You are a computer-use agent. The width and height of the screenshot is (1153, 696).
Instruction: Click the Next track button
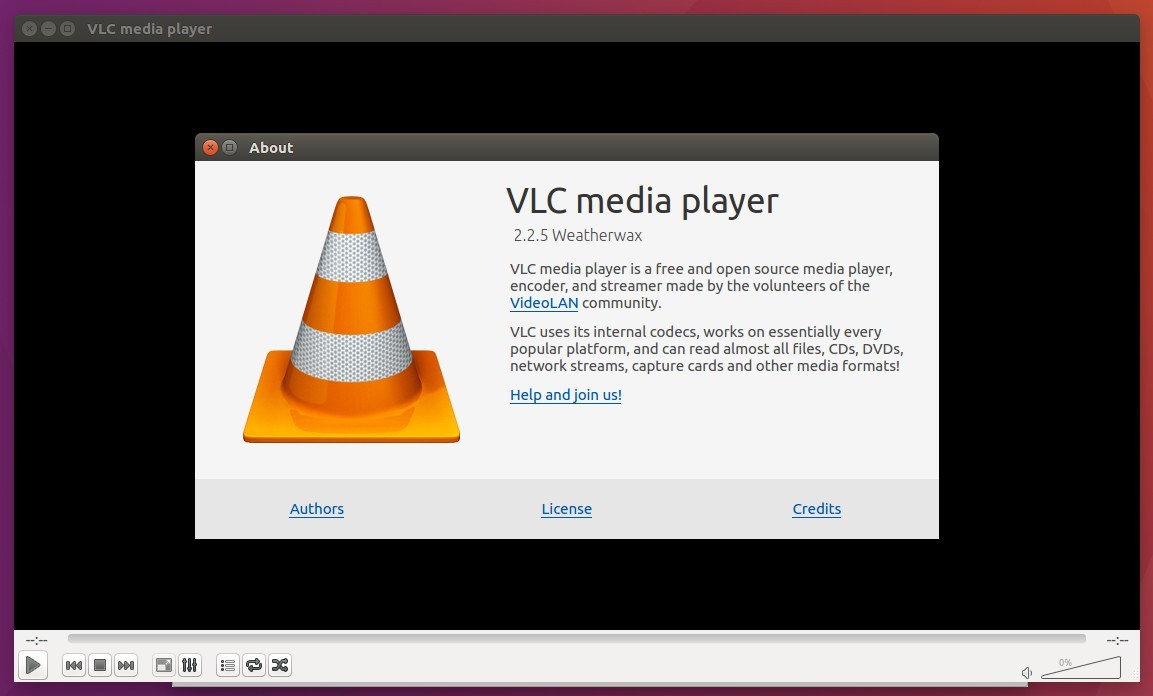124,665
